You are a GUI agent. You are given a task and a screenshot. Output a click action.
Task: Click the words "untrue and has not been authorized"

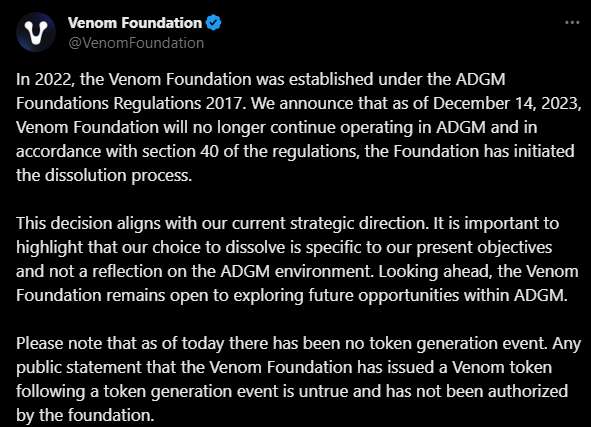[x=433, y=392]
